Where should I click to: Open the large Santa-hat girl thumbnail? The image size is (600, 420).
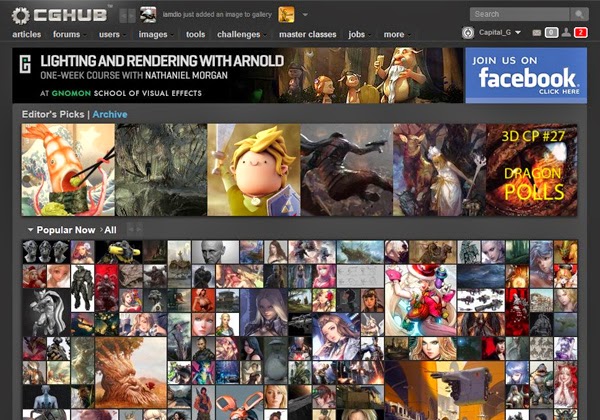click(421, 300)
